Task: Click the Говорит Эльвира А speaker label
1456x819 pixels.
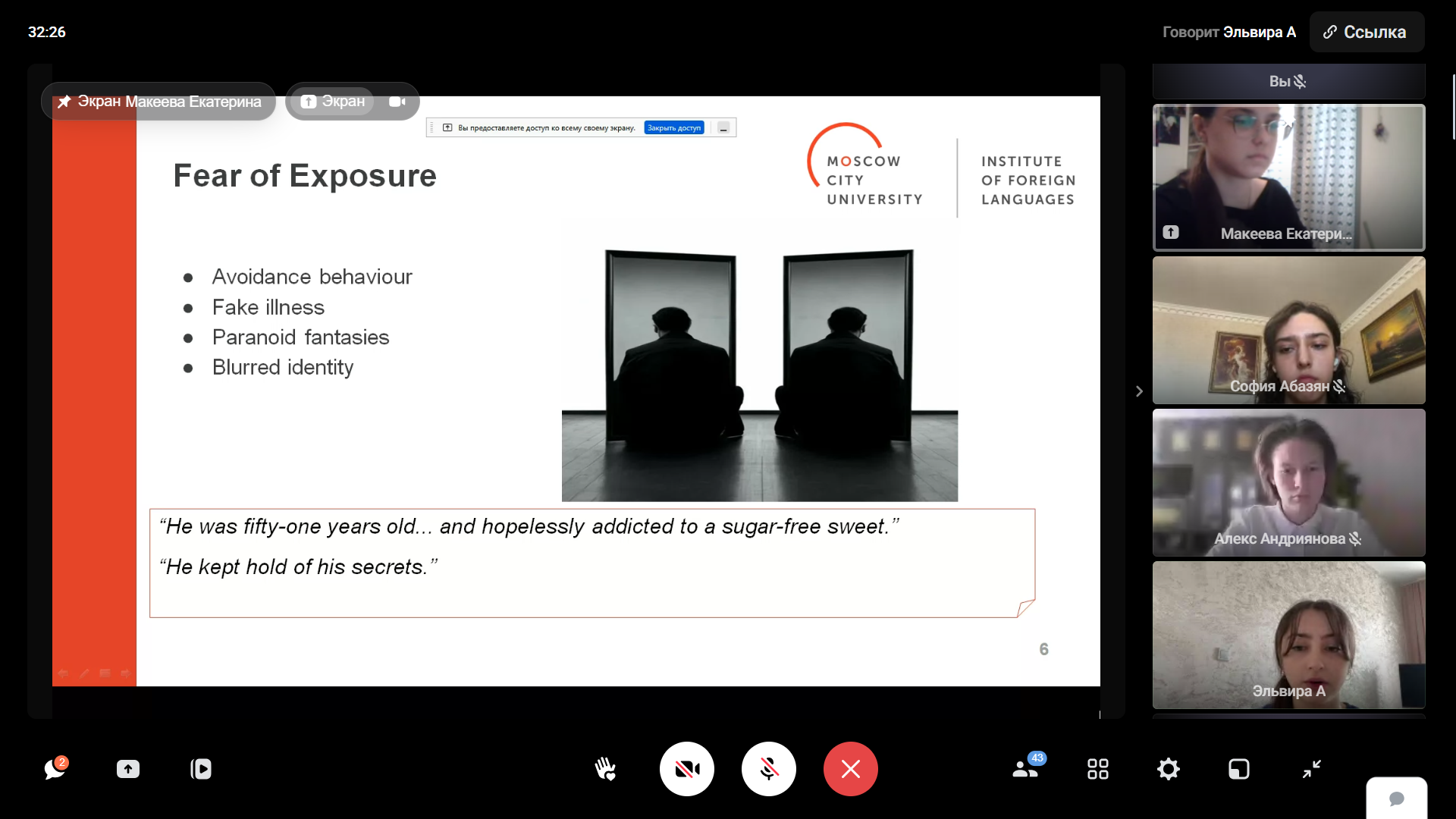Action: pos(1228,32)
